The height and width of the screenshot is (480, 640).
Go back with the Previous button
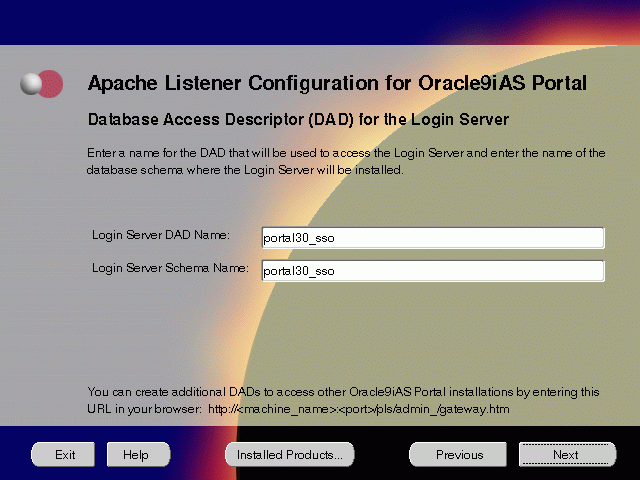pos(458,454)
